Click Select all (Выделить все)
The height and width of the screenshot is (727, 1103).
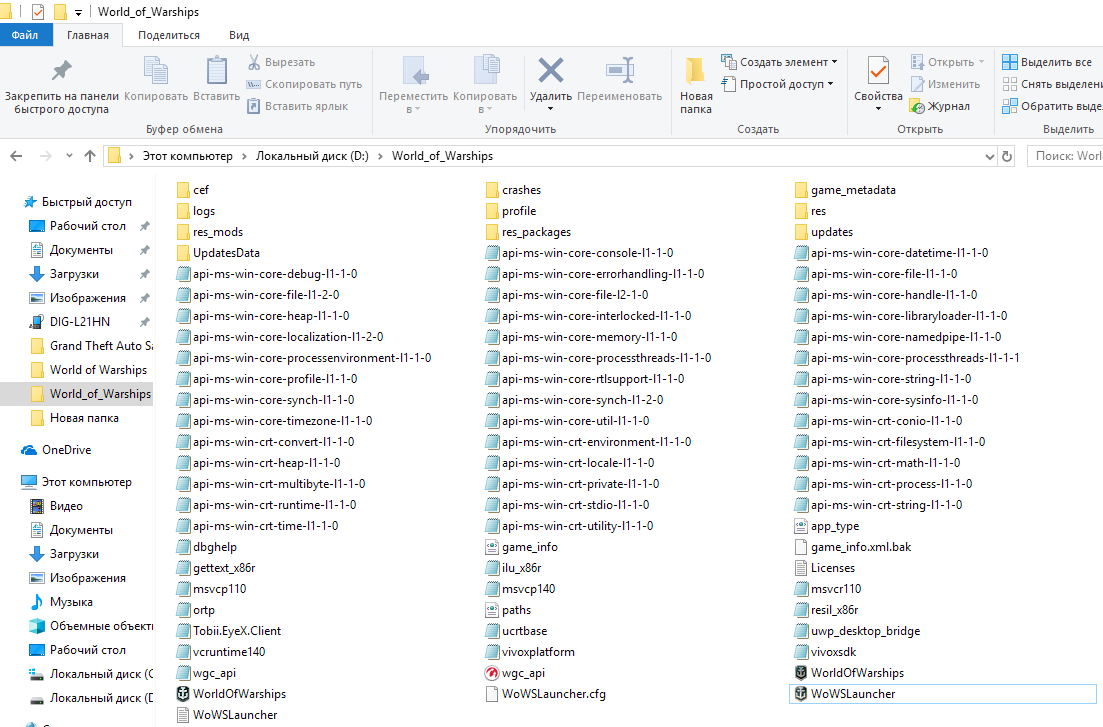pos(1047,62)
